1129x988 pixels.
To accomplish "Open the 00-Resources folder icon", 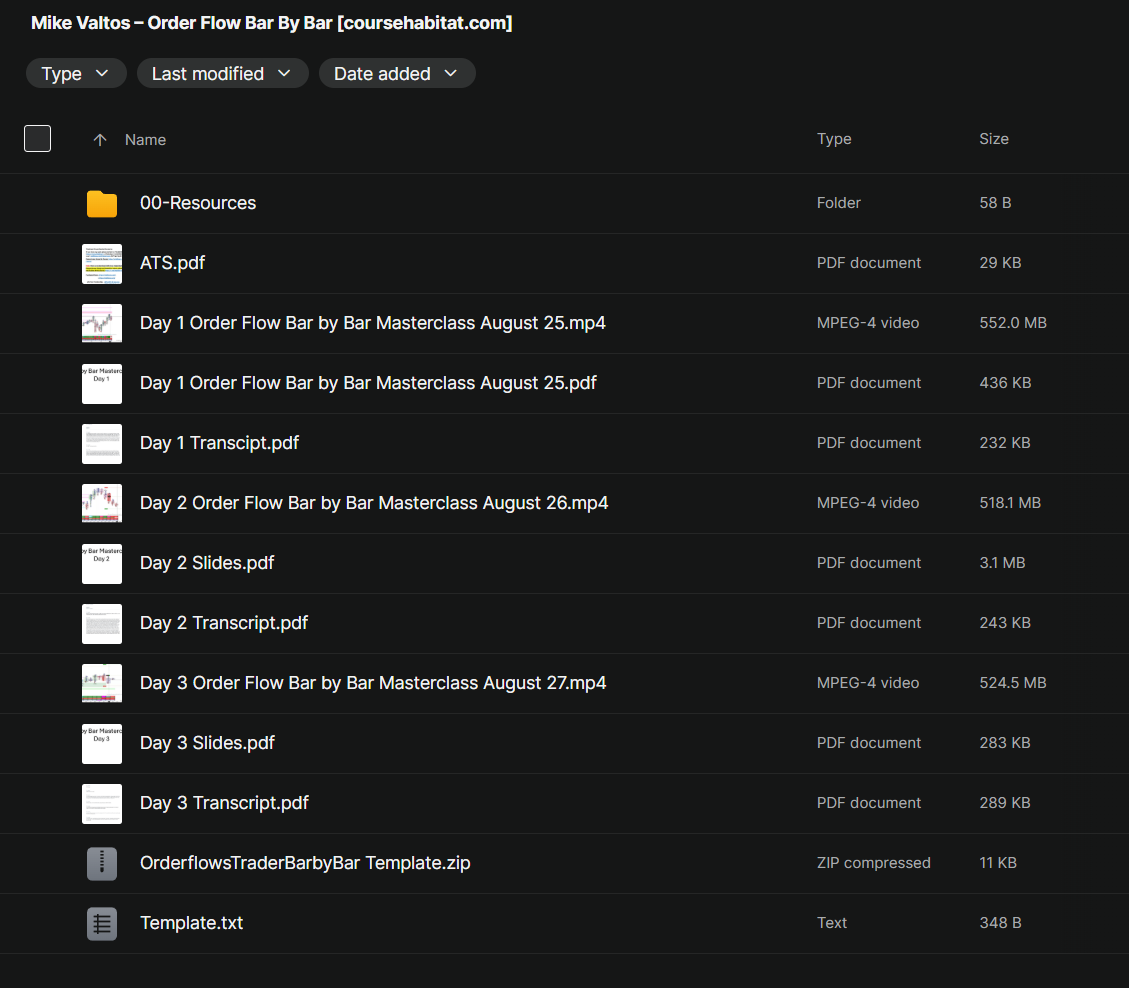I will (x=101, y=203).
